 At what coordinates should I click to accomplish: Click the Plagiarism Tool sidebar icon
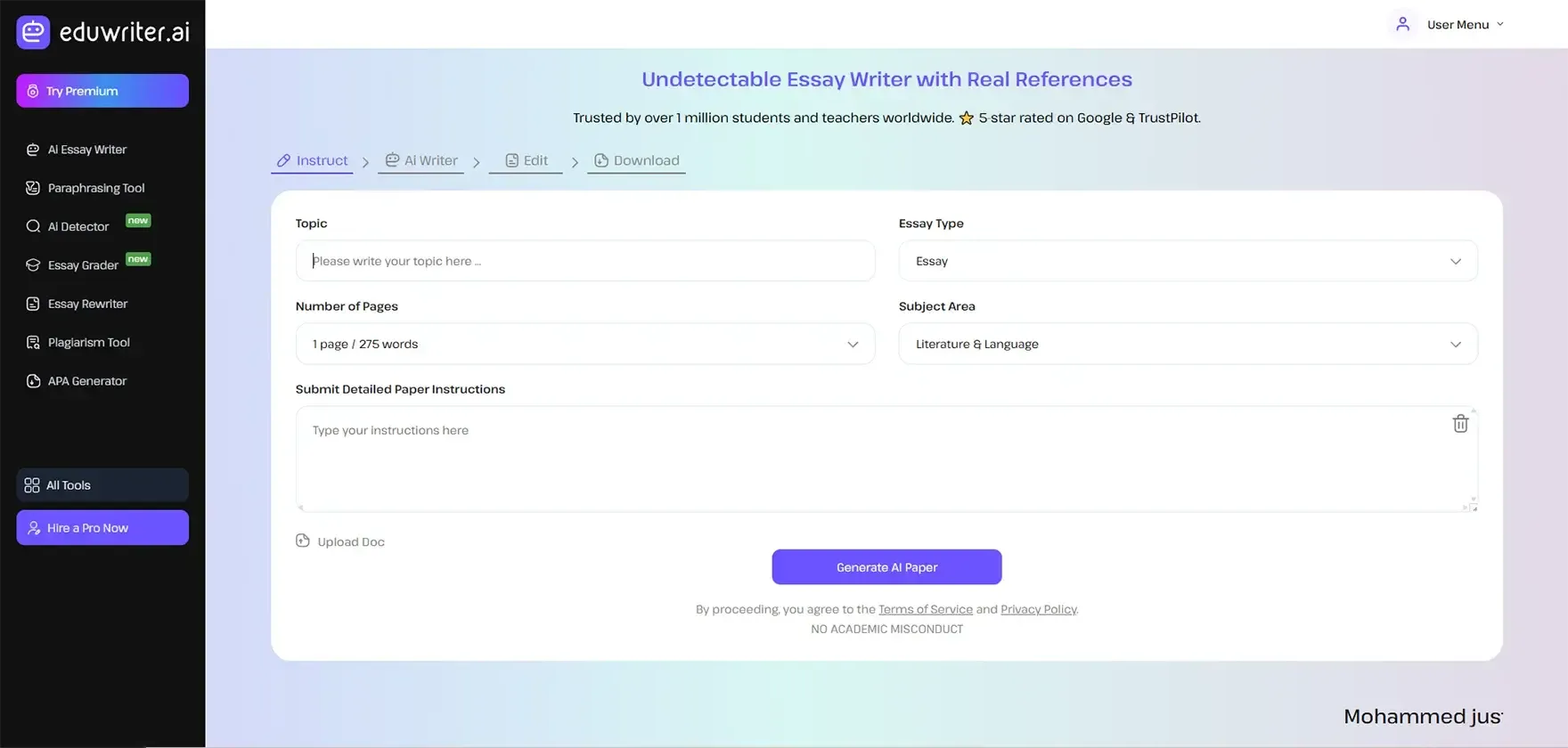click(33, 343)
